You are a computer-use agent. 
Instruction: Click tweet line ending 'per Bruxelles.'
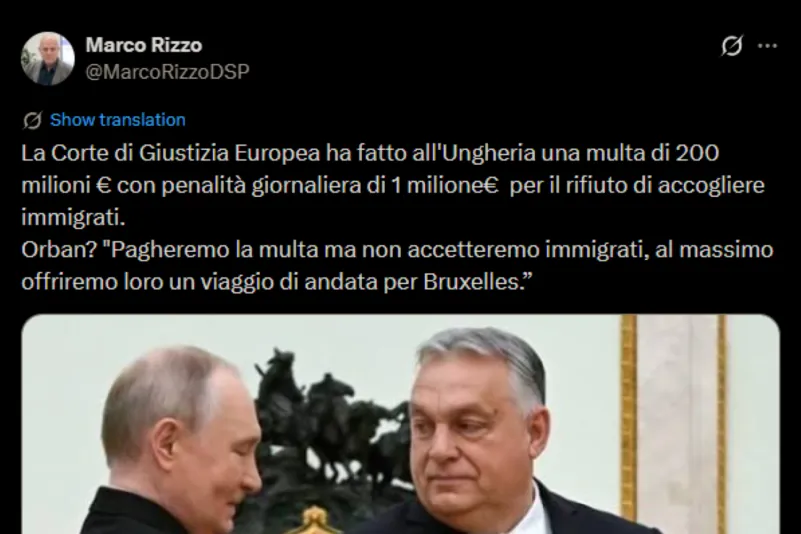click(277, 282)
